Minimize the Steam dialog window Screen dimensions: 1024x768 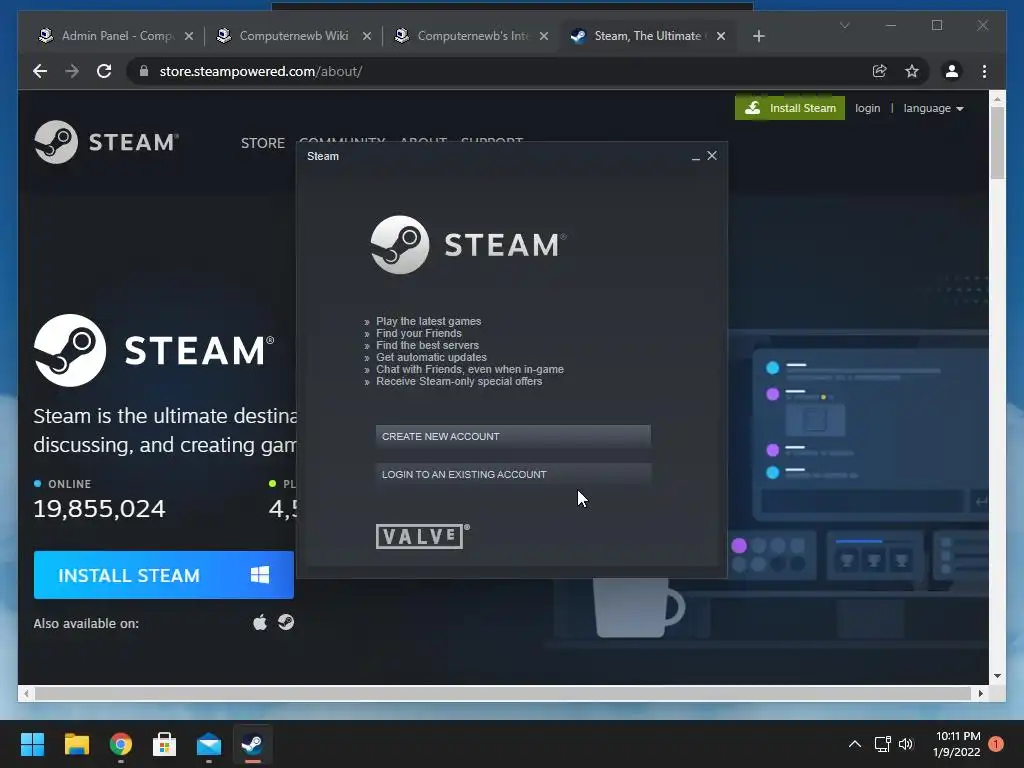click(x=696, y=157)
